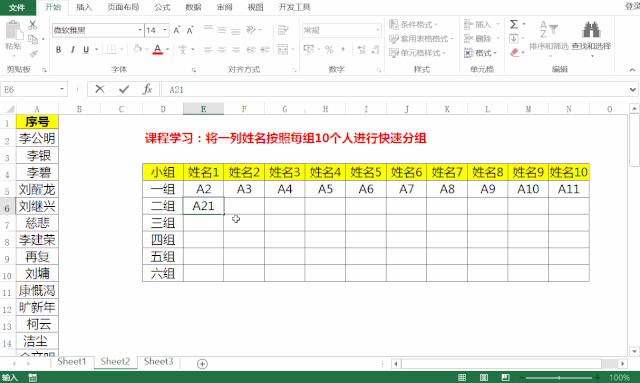Switch to the Page Layout tab

point(123,7)
